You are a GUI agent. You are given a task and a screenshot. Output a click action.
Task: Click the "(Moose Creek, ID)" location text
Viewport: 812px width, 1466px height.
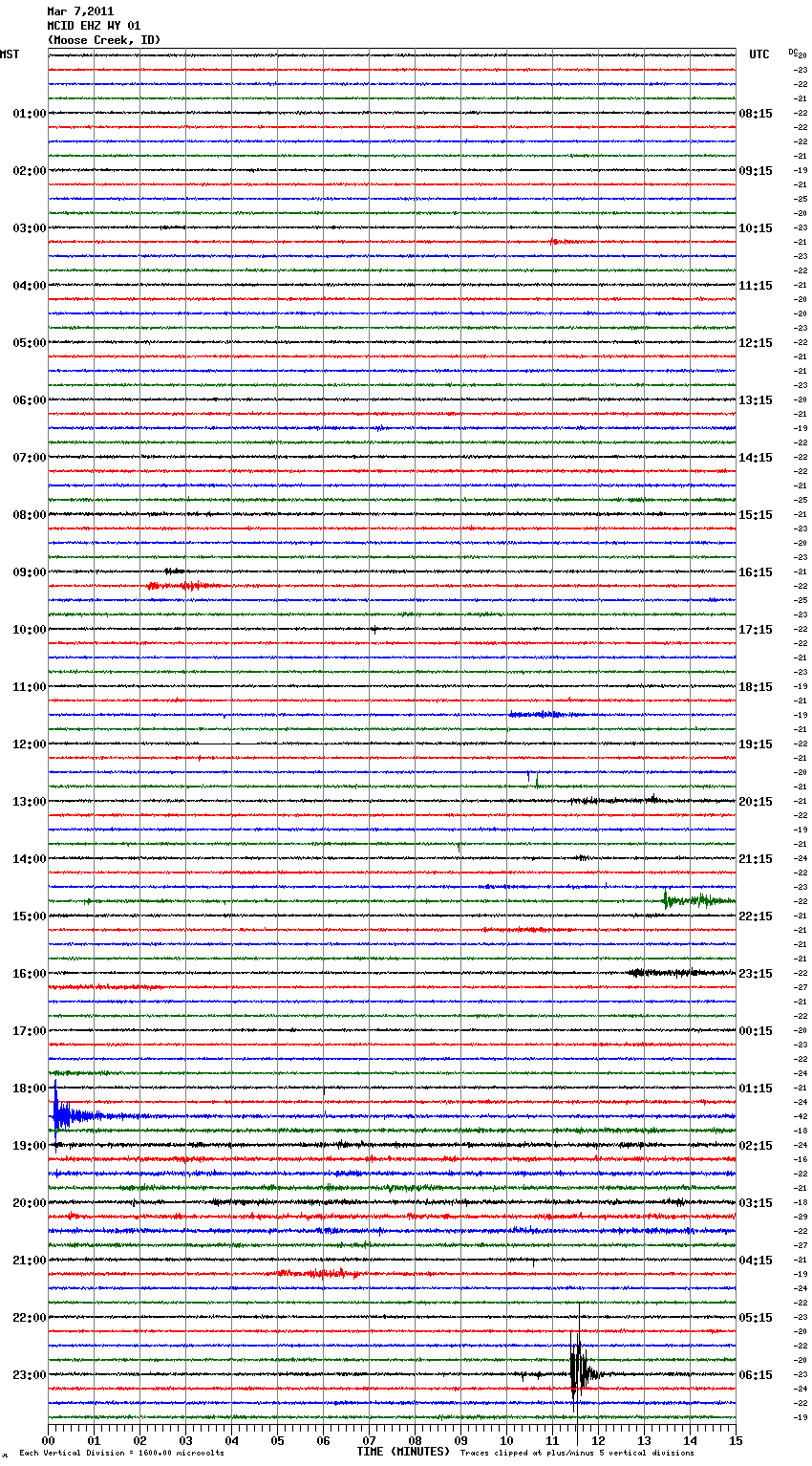[x=104, y=40]
